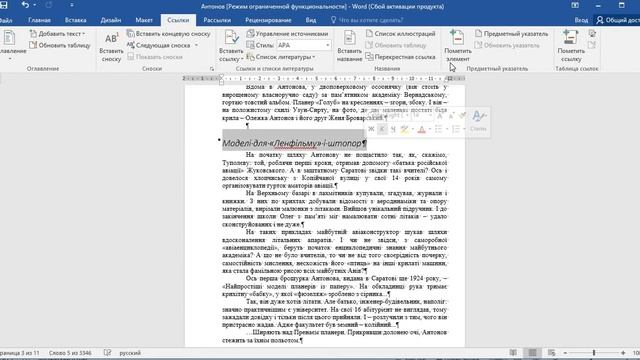
Task: Toggle Italic in the mini toolbar
Action: (382, 129)
